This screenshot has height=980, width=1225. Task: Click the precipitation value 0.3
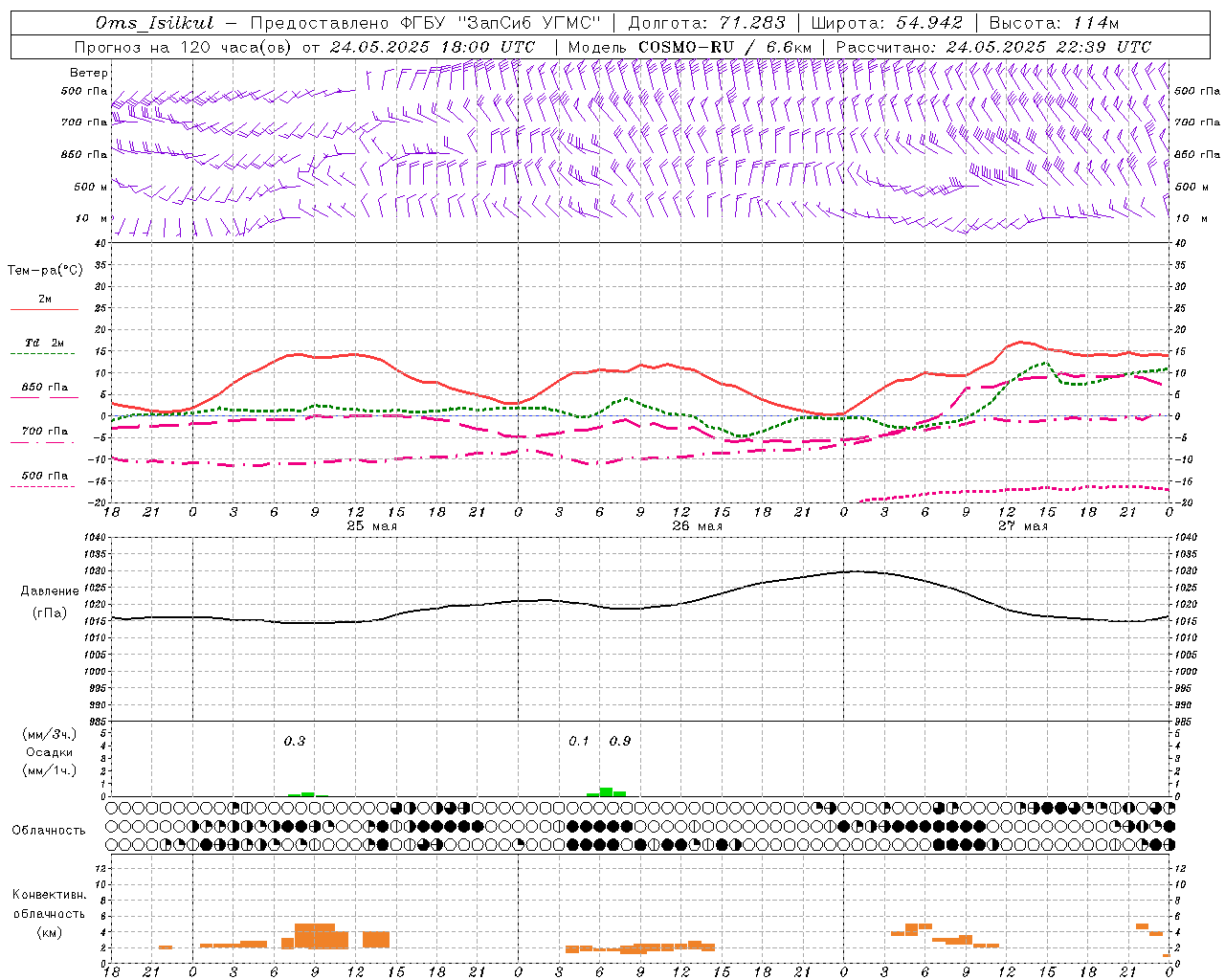tap(295, 742)
